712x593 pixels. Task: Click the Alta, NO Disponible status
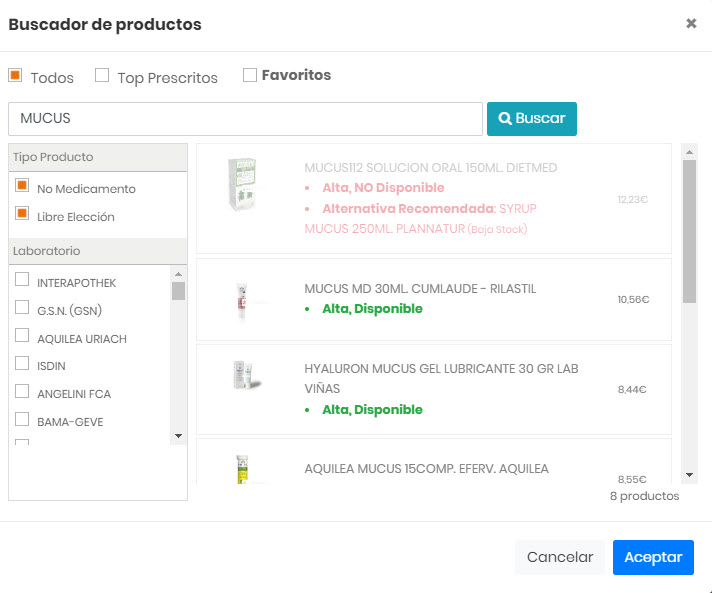click(x=383, y=188)
